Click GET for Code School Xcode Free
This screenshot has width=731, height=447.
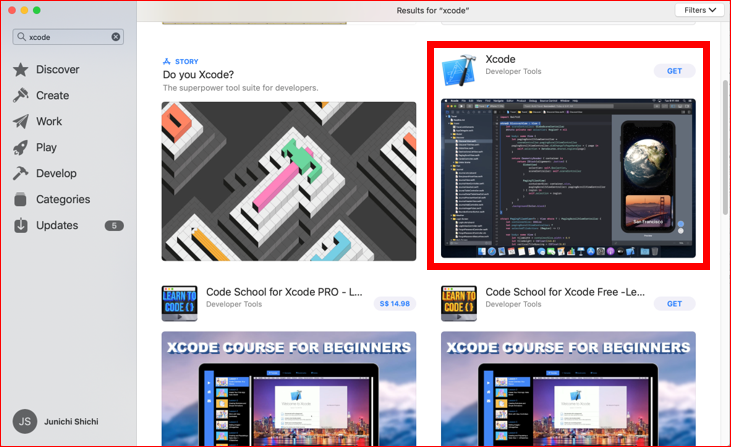pos(674,303)
